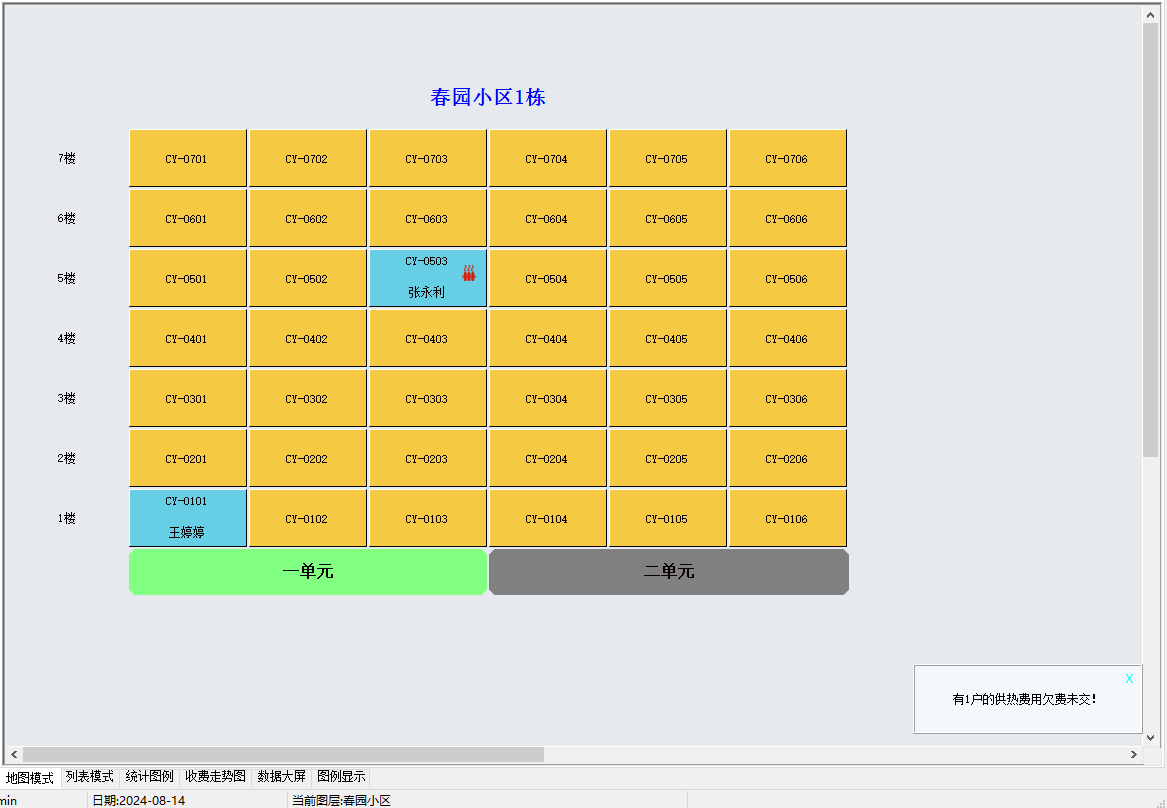Select room CY-0706
This screenshot has width=1167, height=808.
787,158
